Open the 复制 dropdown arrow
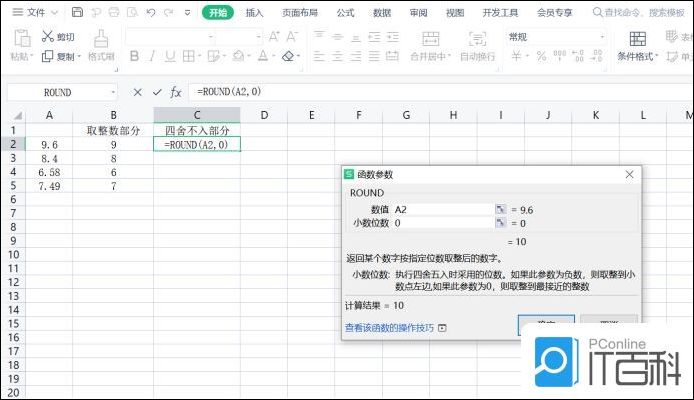The image size is (694, 400). (x=79, y=57)
